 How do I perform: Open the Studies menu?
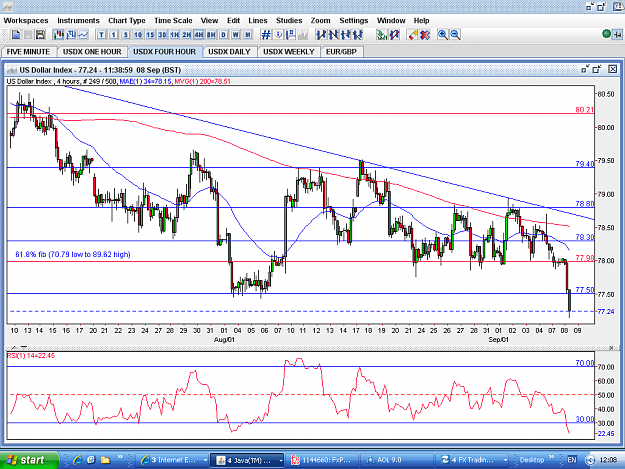[x=289, y=21]
